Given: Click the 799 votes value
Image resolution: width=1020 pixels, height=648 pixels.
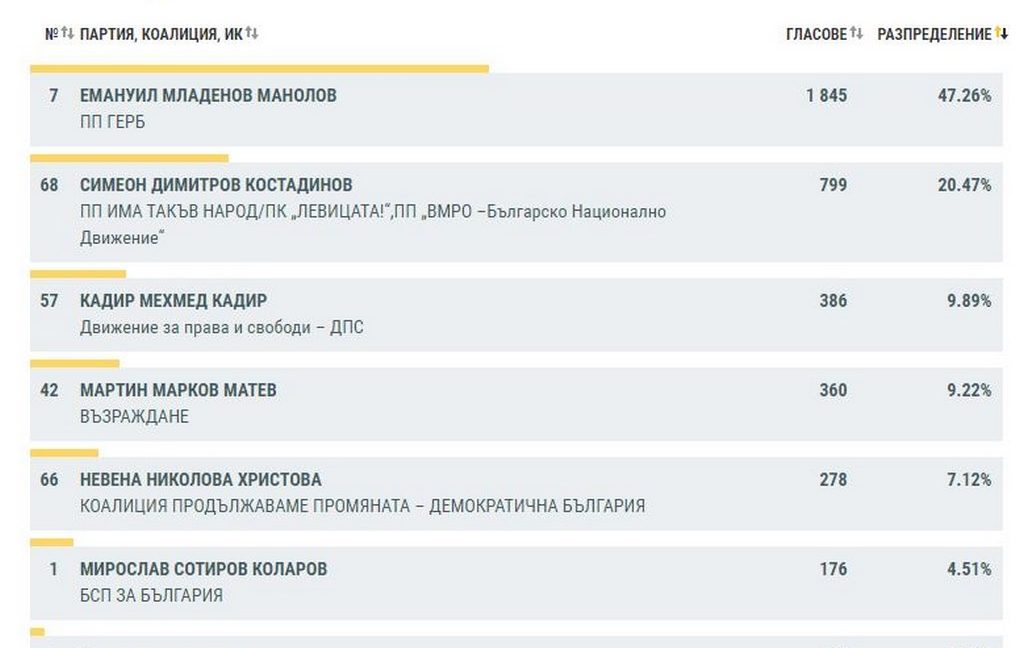Looking at the screenshot, I should (832, 185).
